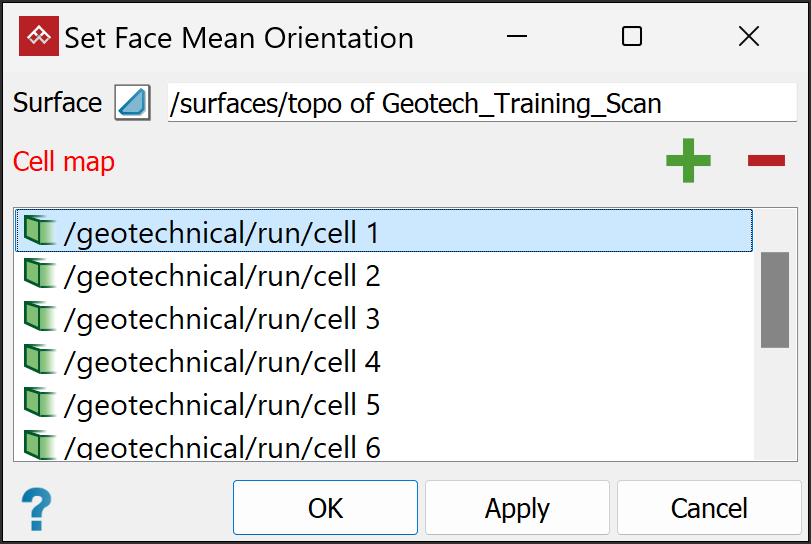Click the red minus remove cell icon
The width and height of the screenshot is (811, 544).
(766, 160)
